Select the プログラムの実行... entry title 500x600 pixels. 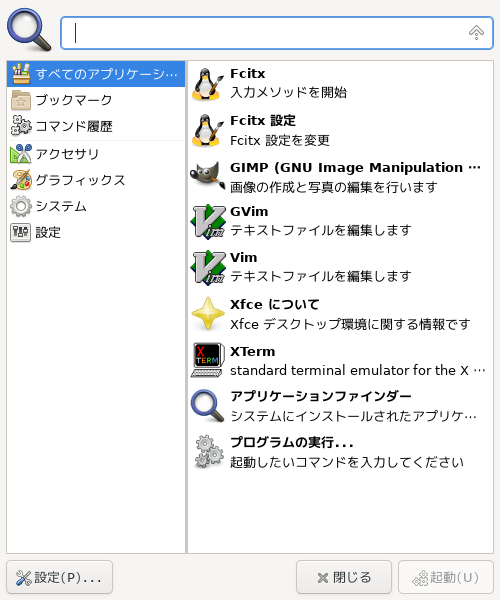[x=292, y=442]
